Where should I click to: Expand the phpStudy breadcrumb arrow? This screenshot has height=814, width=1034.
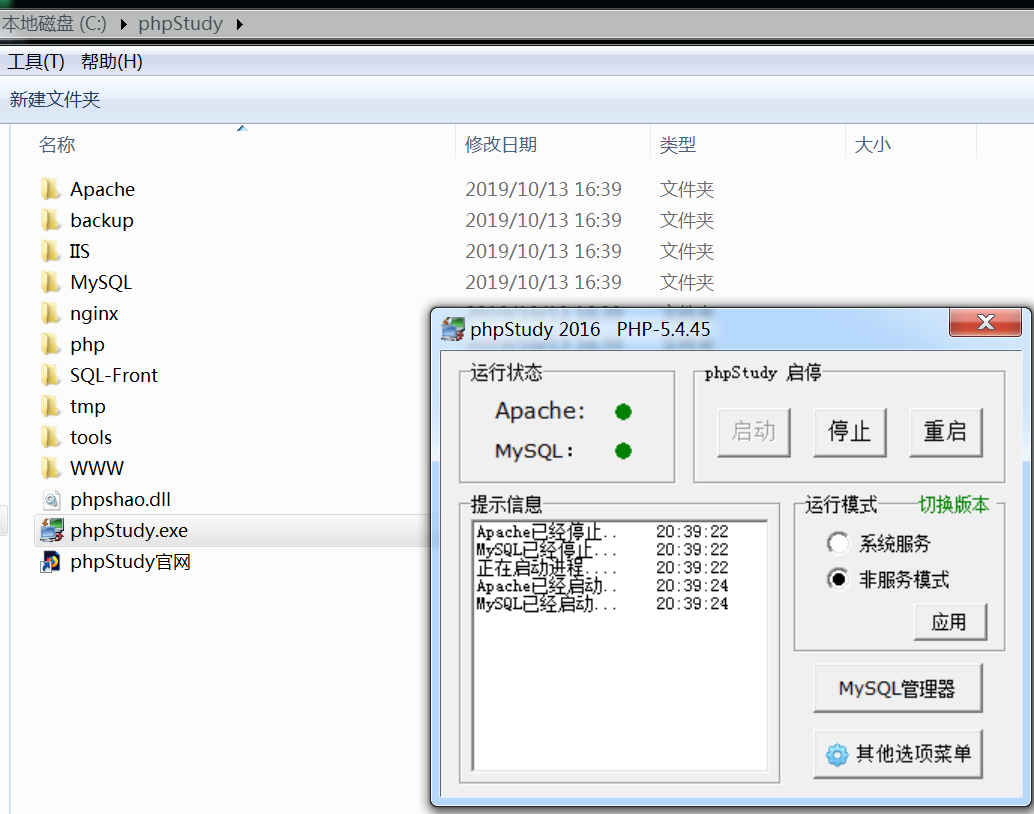point(239,24)
